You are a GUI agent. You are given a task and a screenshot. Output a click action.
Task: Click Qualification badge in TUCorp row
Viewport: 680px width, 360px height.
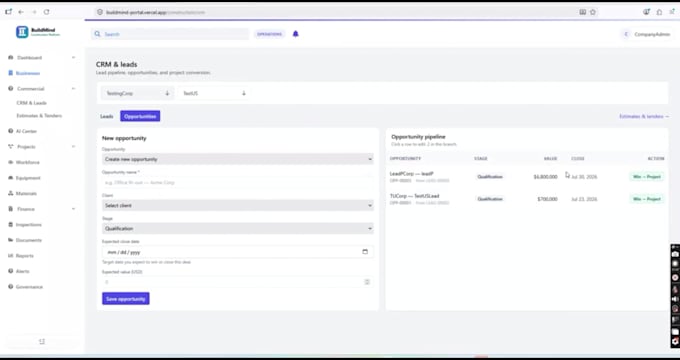pyautogui.click(x=490, y=199)
